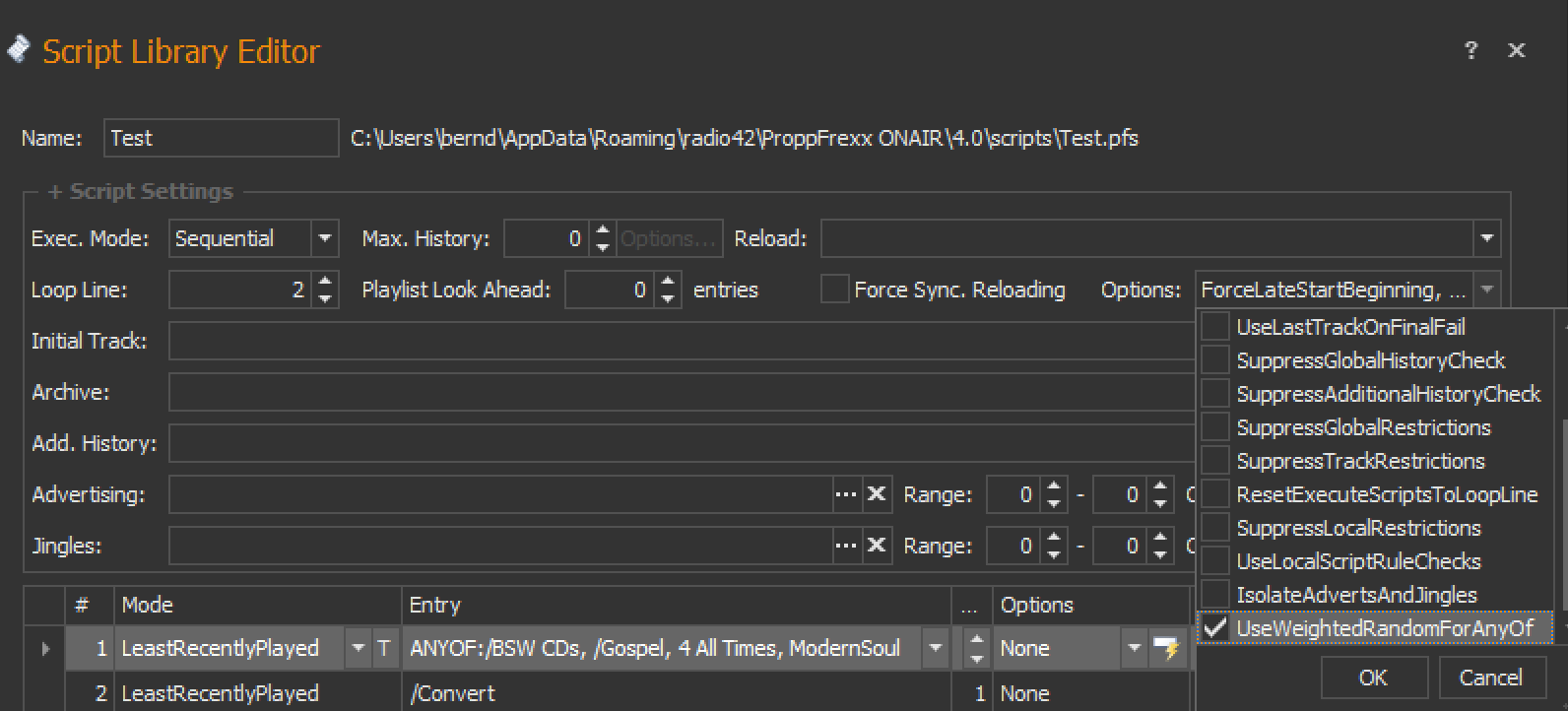The image size is (1568, 711).
Task: Click the Max. History spinner arrows
Action: 603,238
